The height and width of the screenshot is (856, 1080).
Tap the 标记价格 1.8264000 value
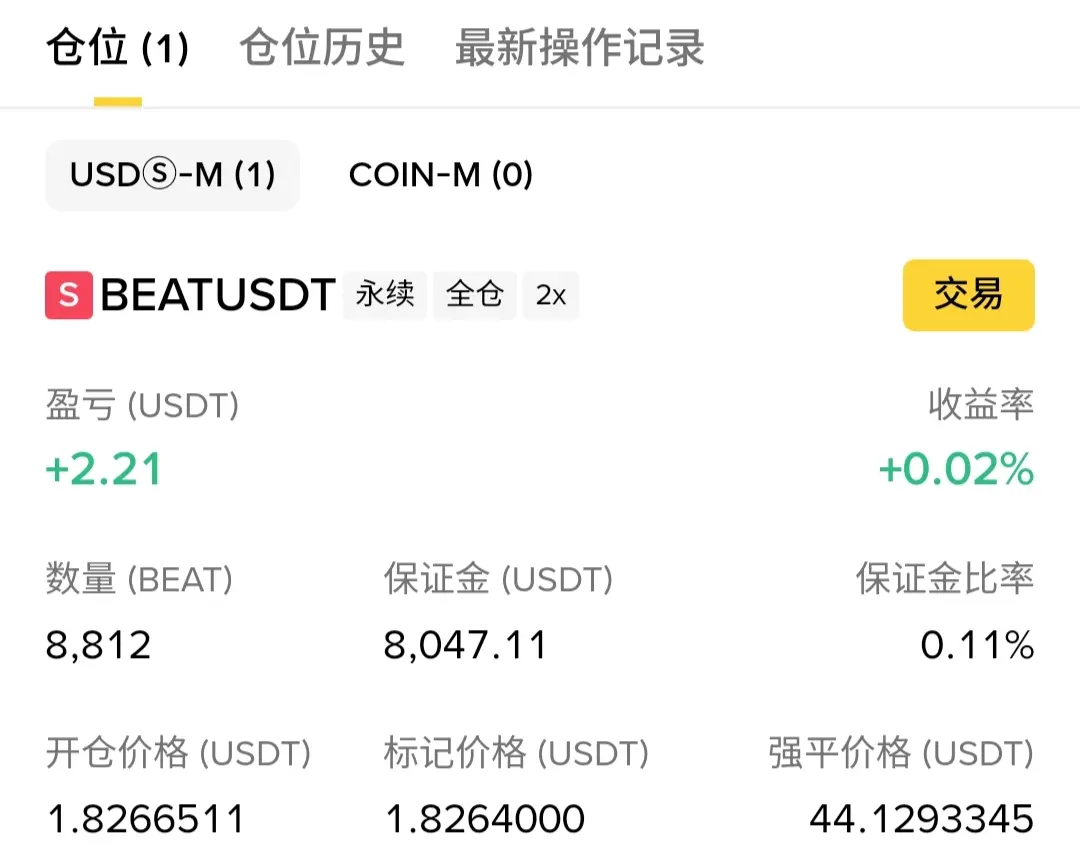pyautogui.click(x=485, y=819)
